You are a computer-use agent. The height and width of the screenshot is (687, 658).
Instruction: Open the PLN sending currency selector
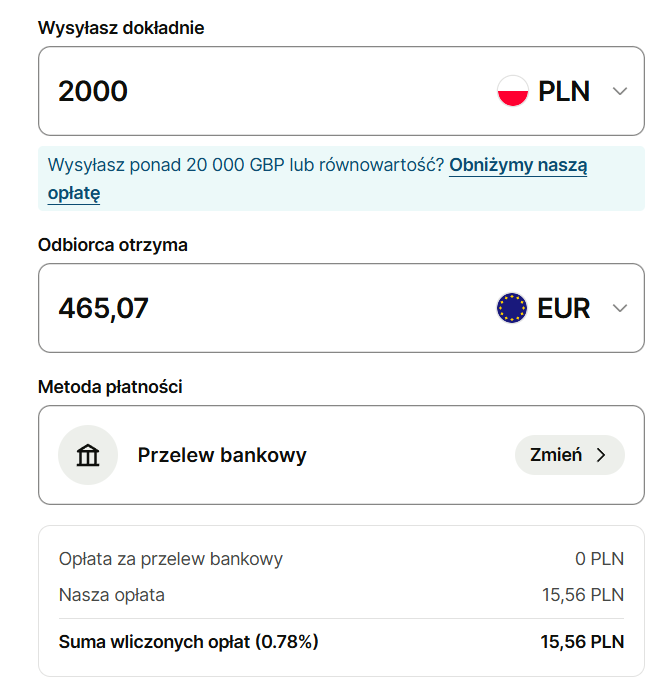point(563,92)
